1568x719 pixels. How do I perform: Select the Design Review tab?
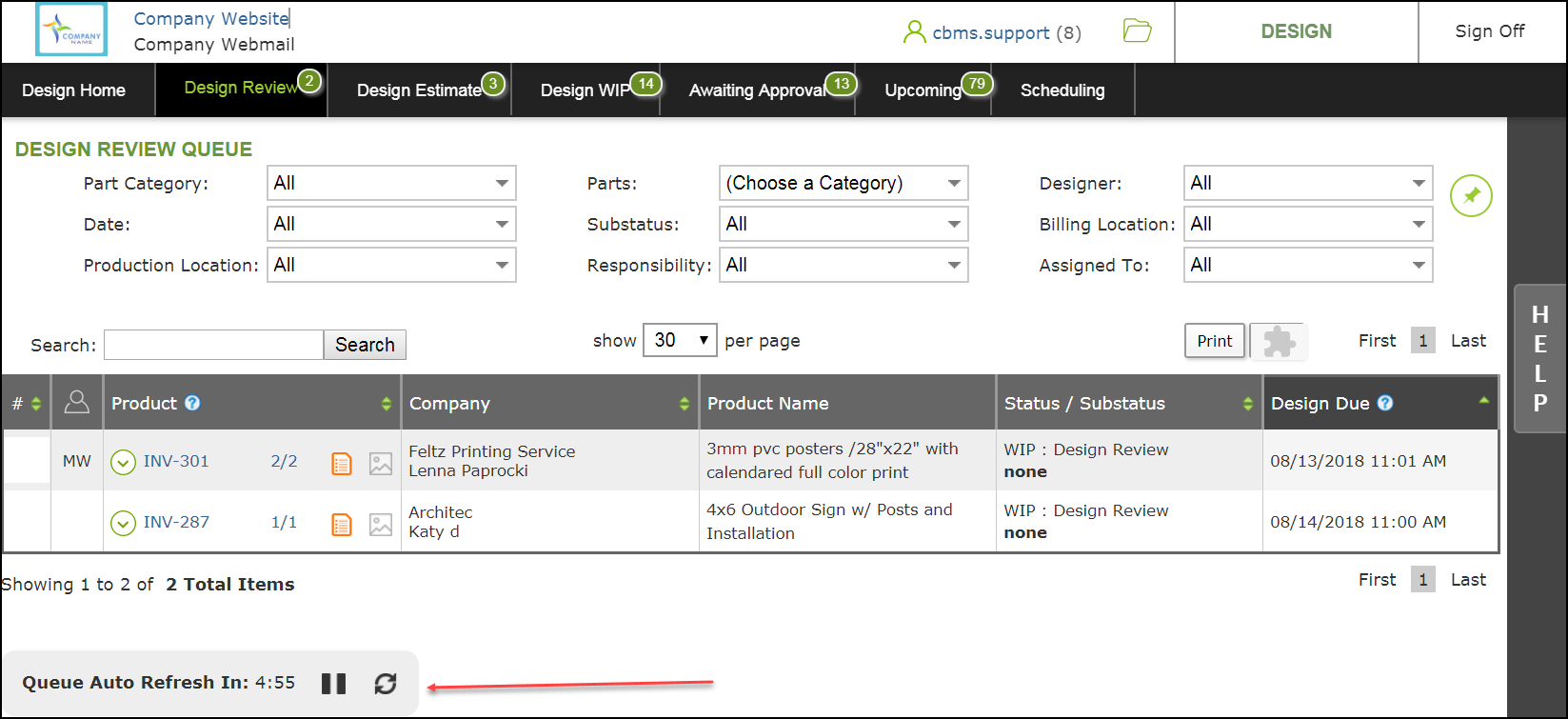[242, 89]
